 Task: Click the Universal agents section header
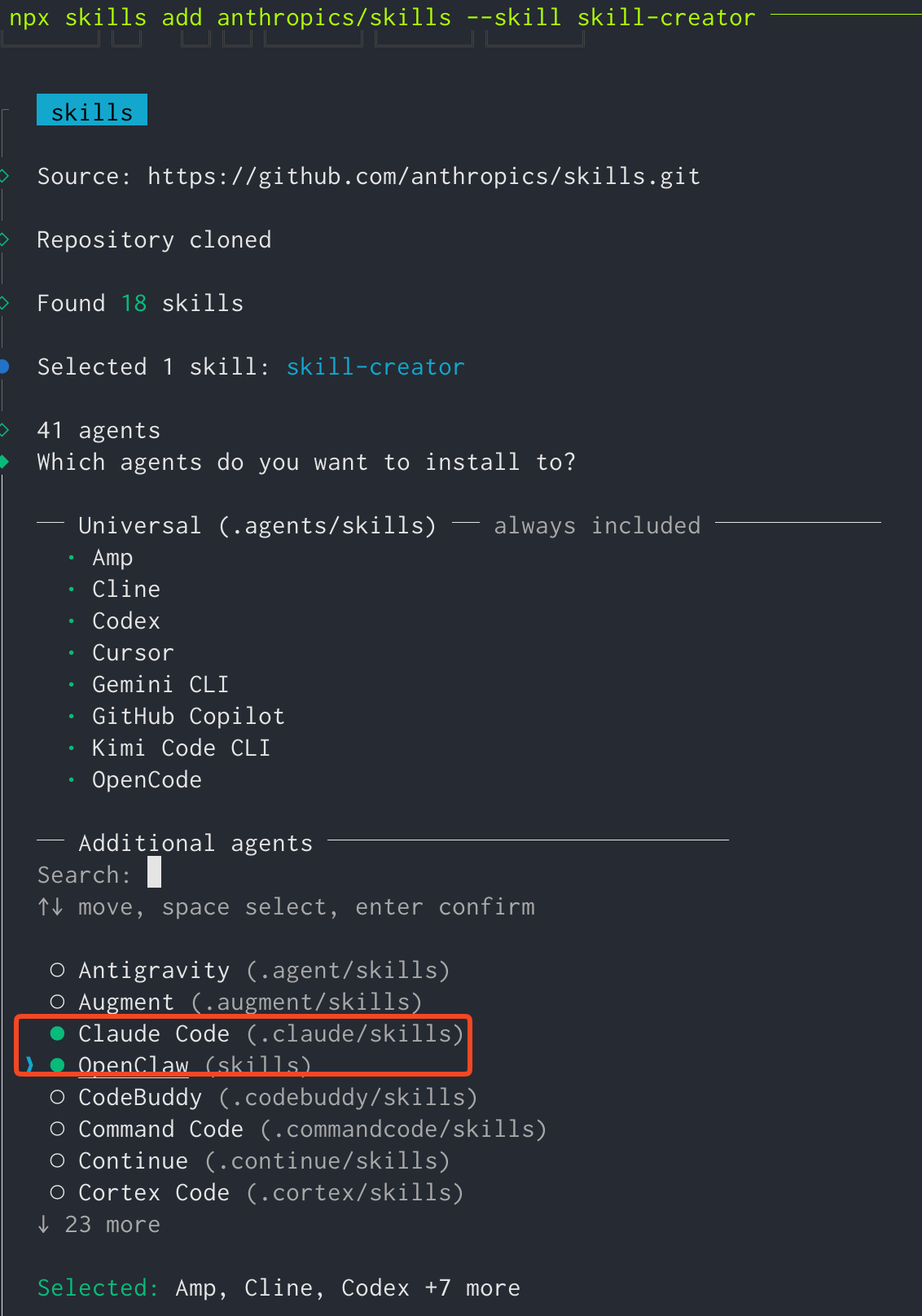tap(257, 526)
